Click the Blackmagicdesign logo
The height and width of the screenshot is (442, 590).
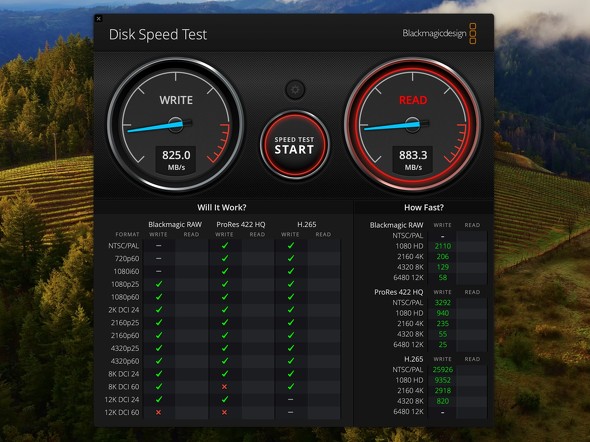(439, 33)
